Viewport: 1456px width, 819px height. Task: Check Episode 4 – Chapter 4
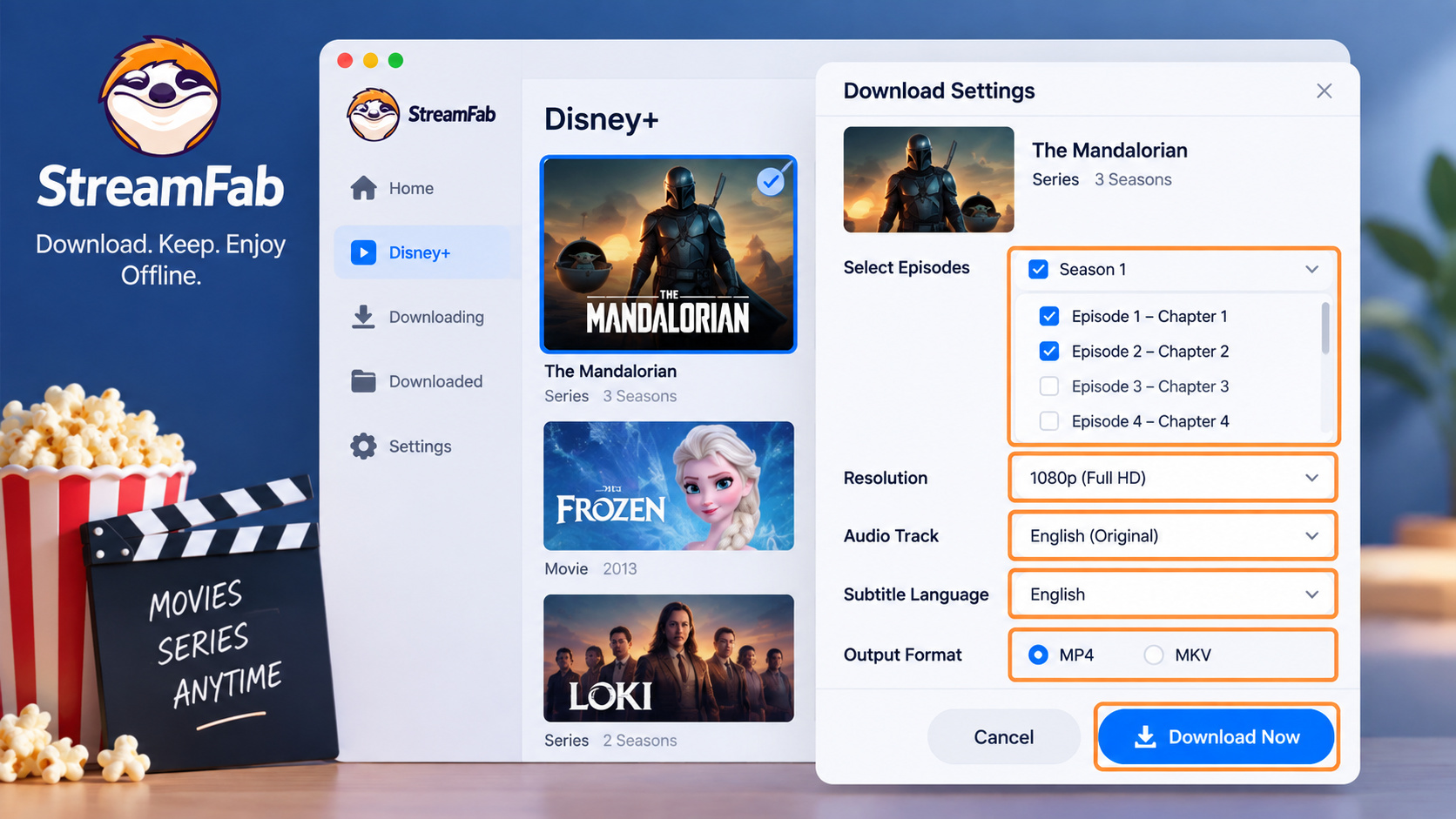point(1049,421)
